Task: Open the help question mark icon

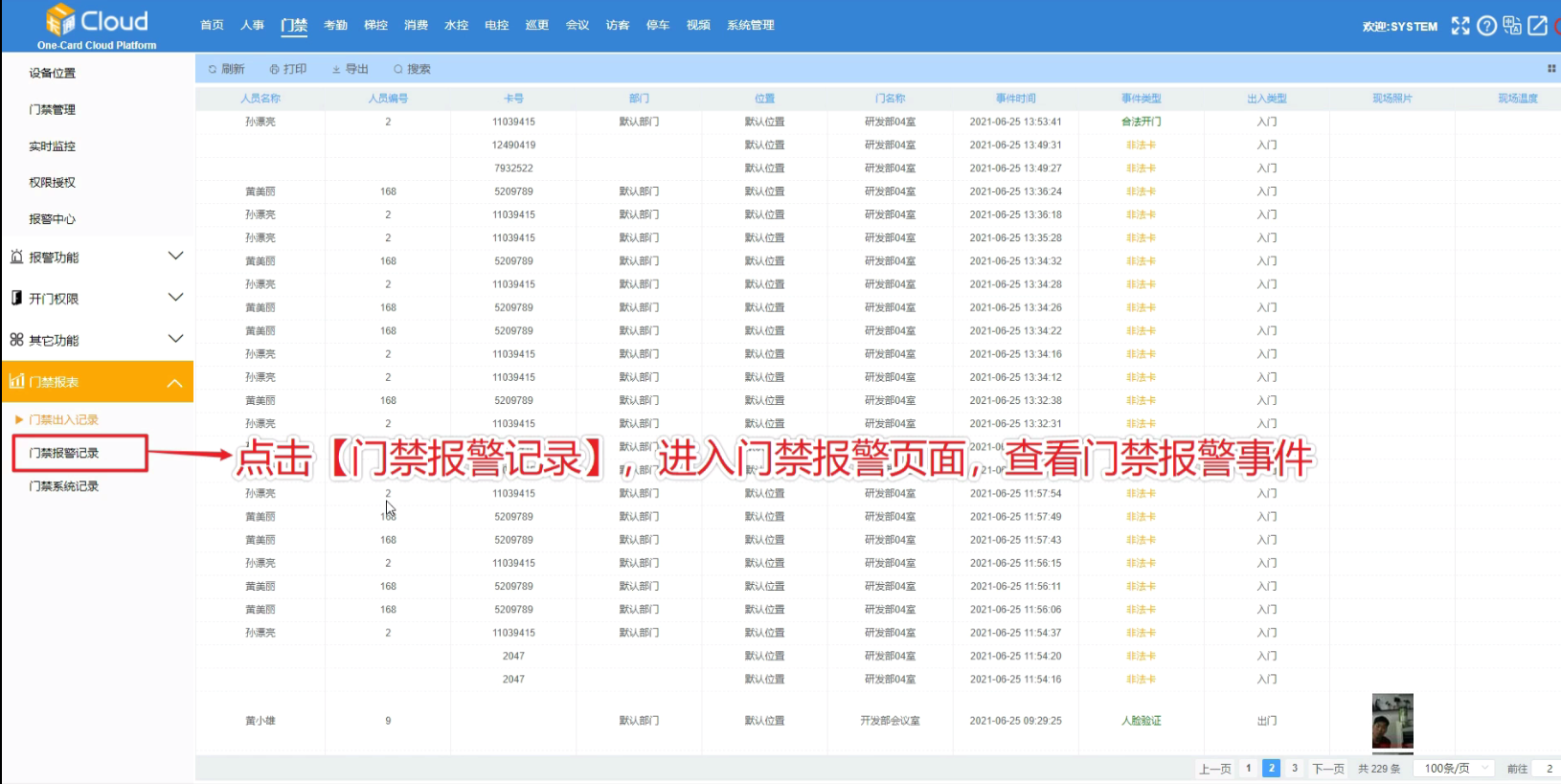Action: (1486, 26)
